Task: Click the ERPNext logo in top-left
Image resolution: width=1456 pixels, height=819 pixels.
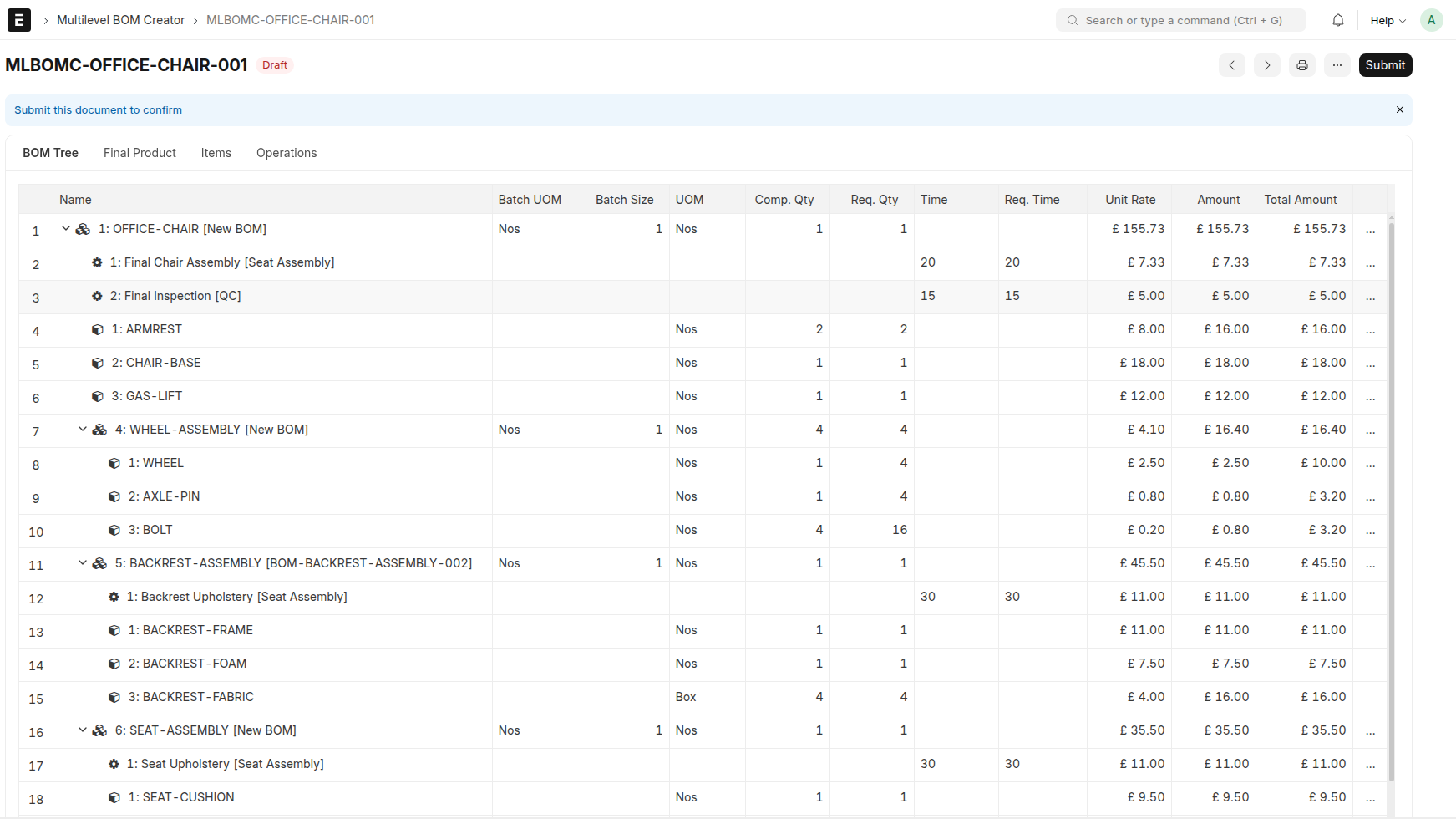Action: [18, 20]
